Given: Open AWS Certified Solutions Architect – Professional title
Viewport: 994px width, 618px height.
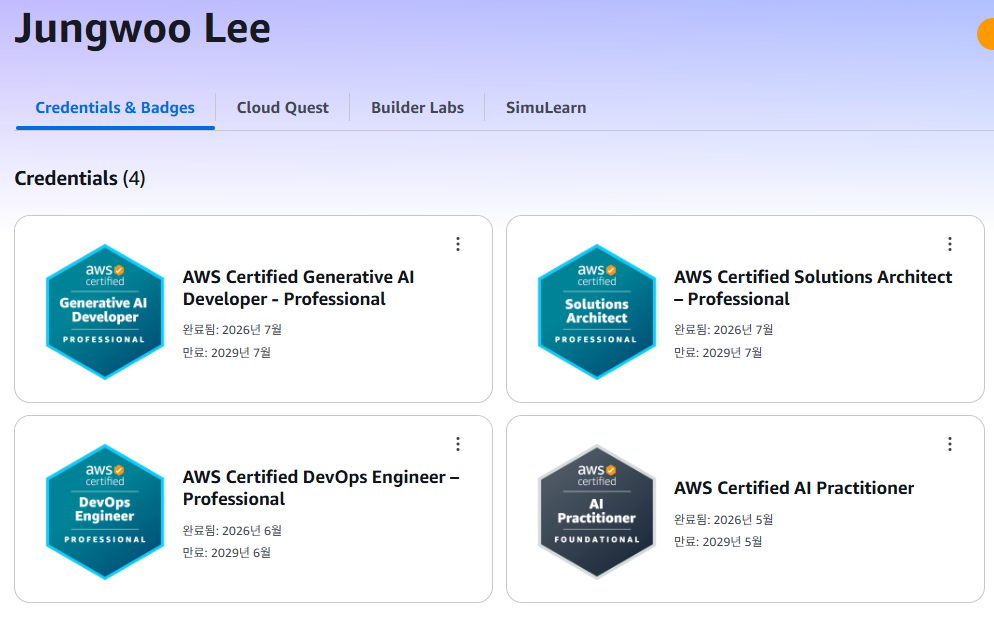Looking at the screenshot, I should pos(813,288).
